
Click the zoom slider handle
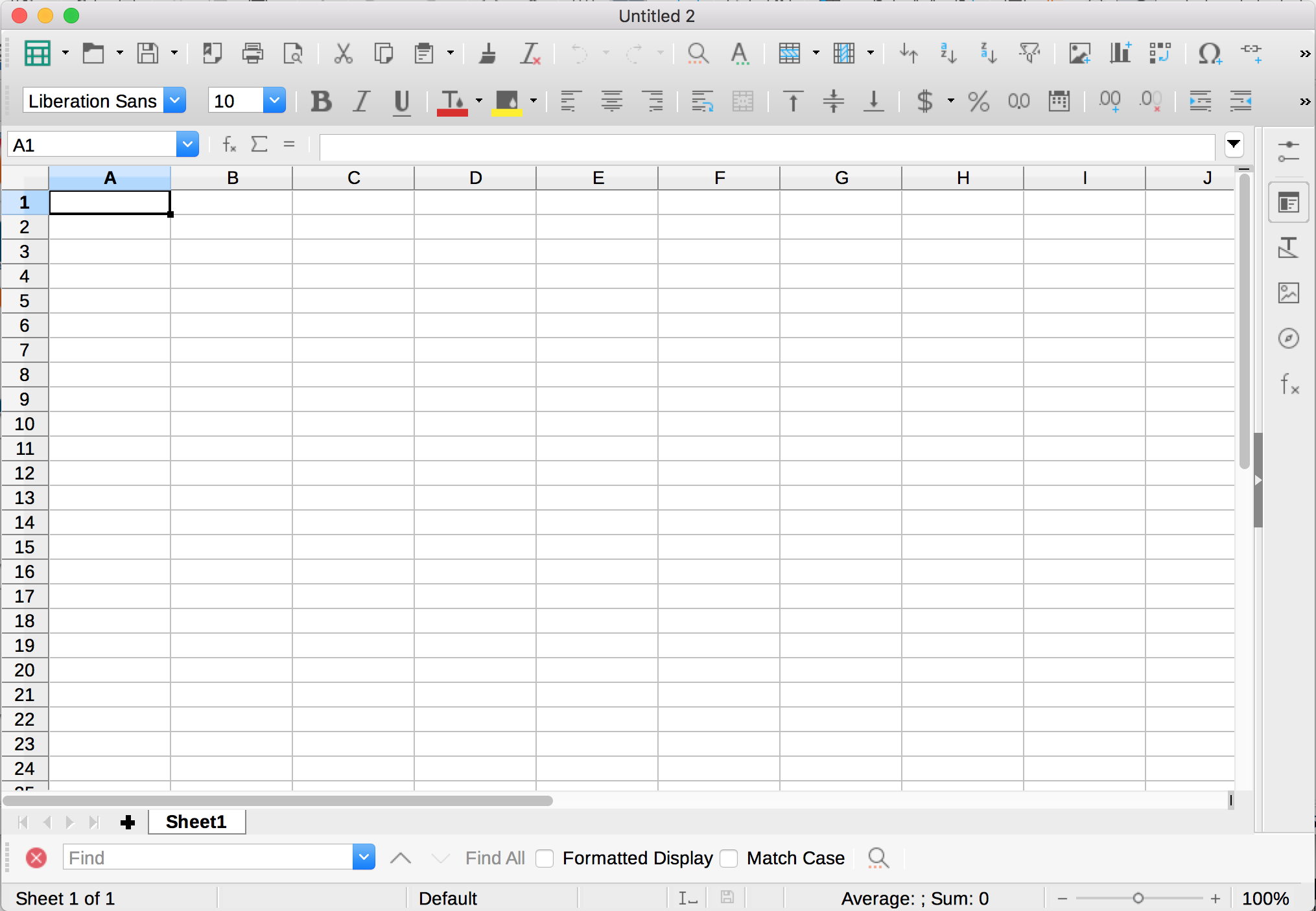pyautogui.click(x=1138, y=898)
